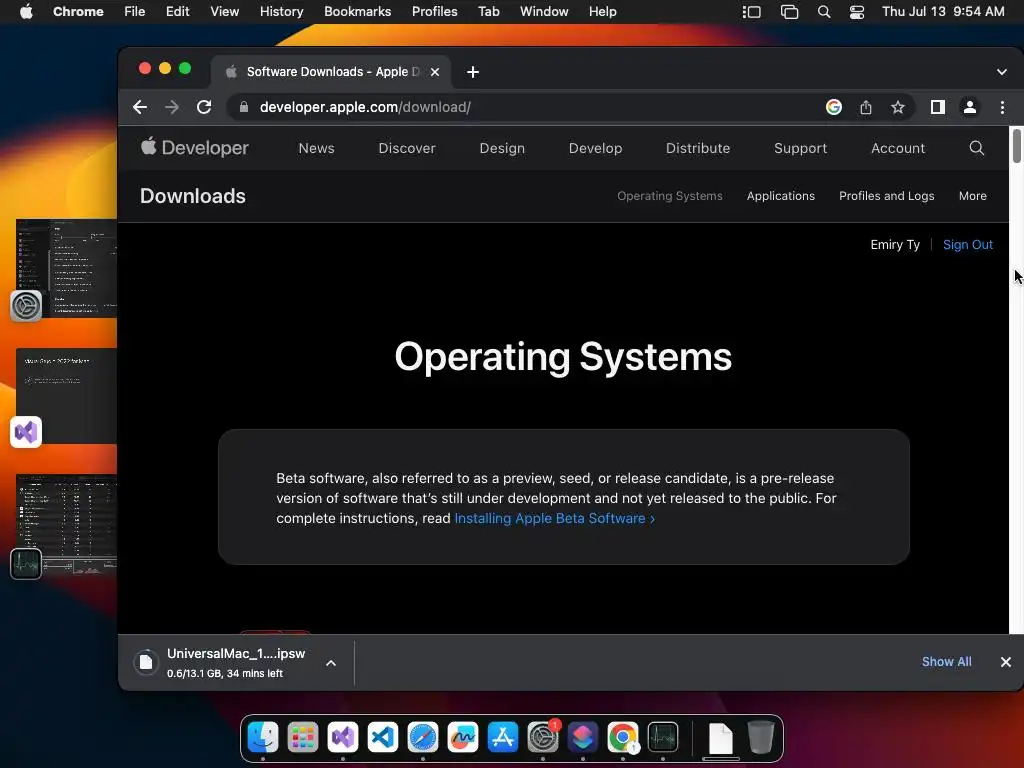Open System Settings from the Dock
The width and height of the screenshot is (1024, 768).
point(543,737)
